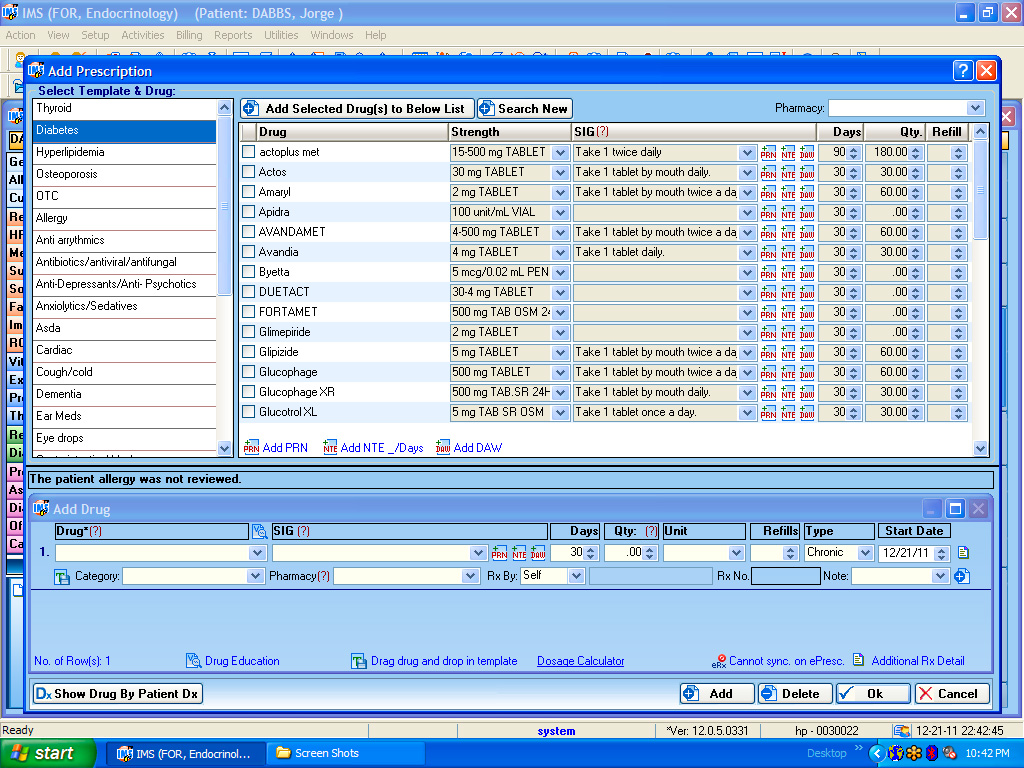Tick the Glipizide checkbox

click(x=249, y=352)
